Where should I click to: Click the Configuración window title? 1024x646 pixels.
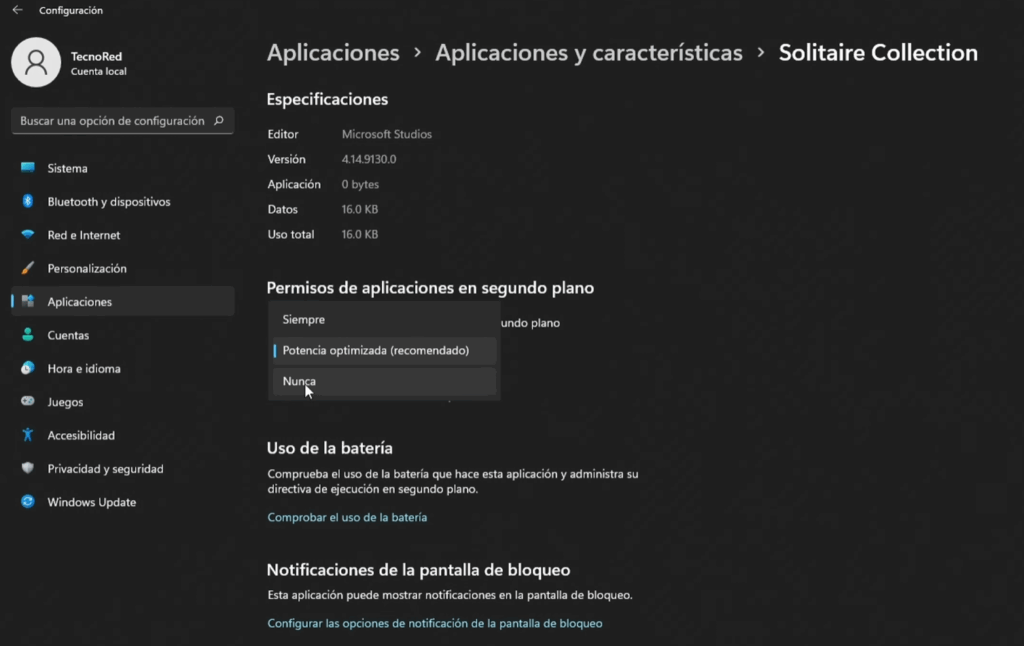pos(71,10)
